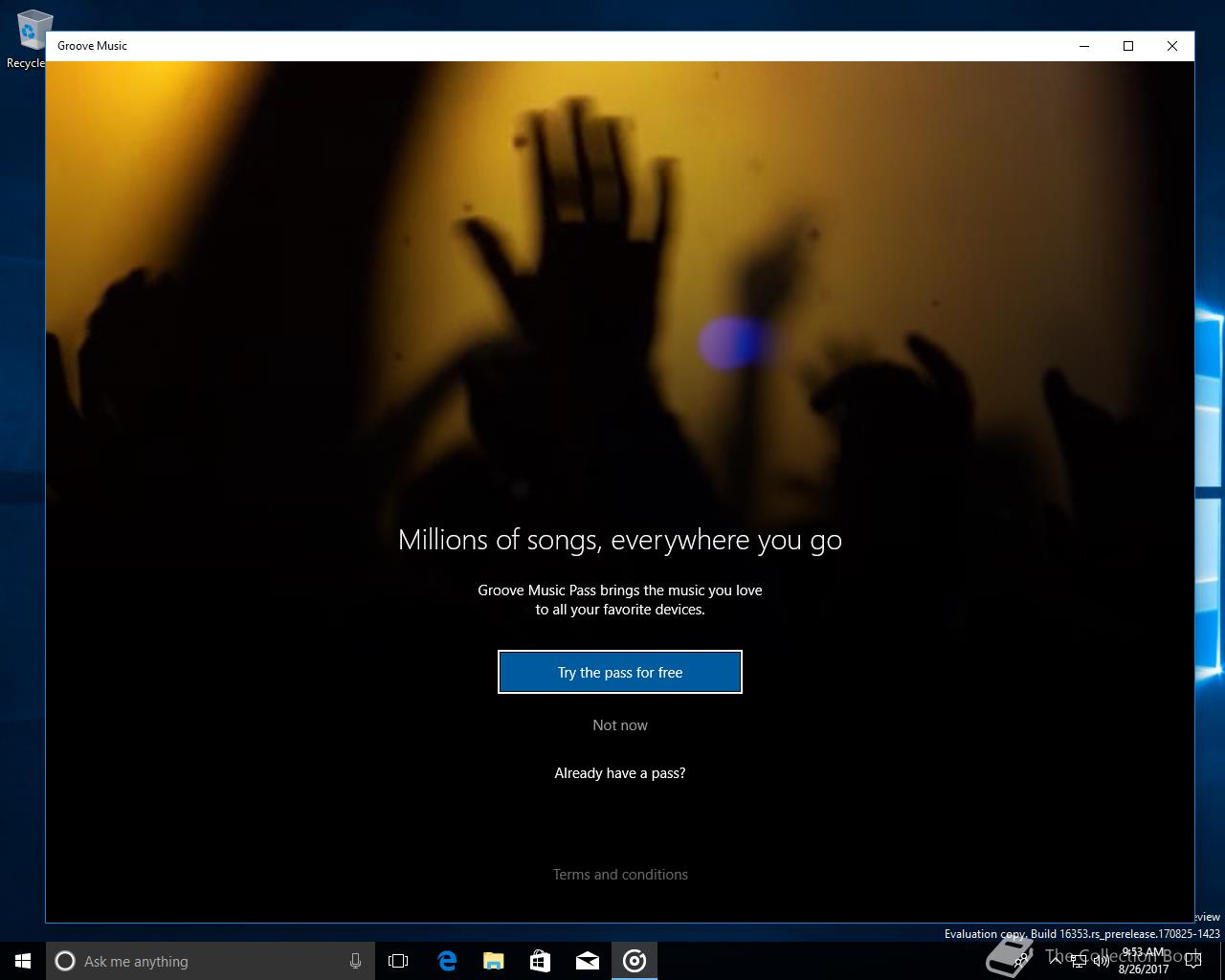The image size is (1225, 980).
Task: Activate the Cortana microphone icon
Action: (355, 961)
